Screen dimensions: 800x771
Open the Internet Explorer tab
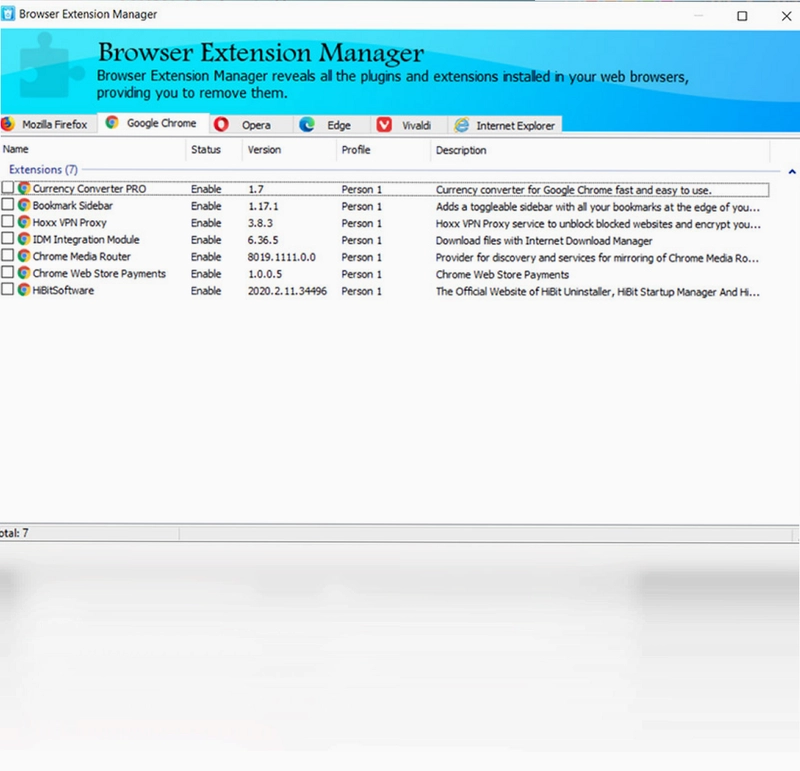pos(505,126)
